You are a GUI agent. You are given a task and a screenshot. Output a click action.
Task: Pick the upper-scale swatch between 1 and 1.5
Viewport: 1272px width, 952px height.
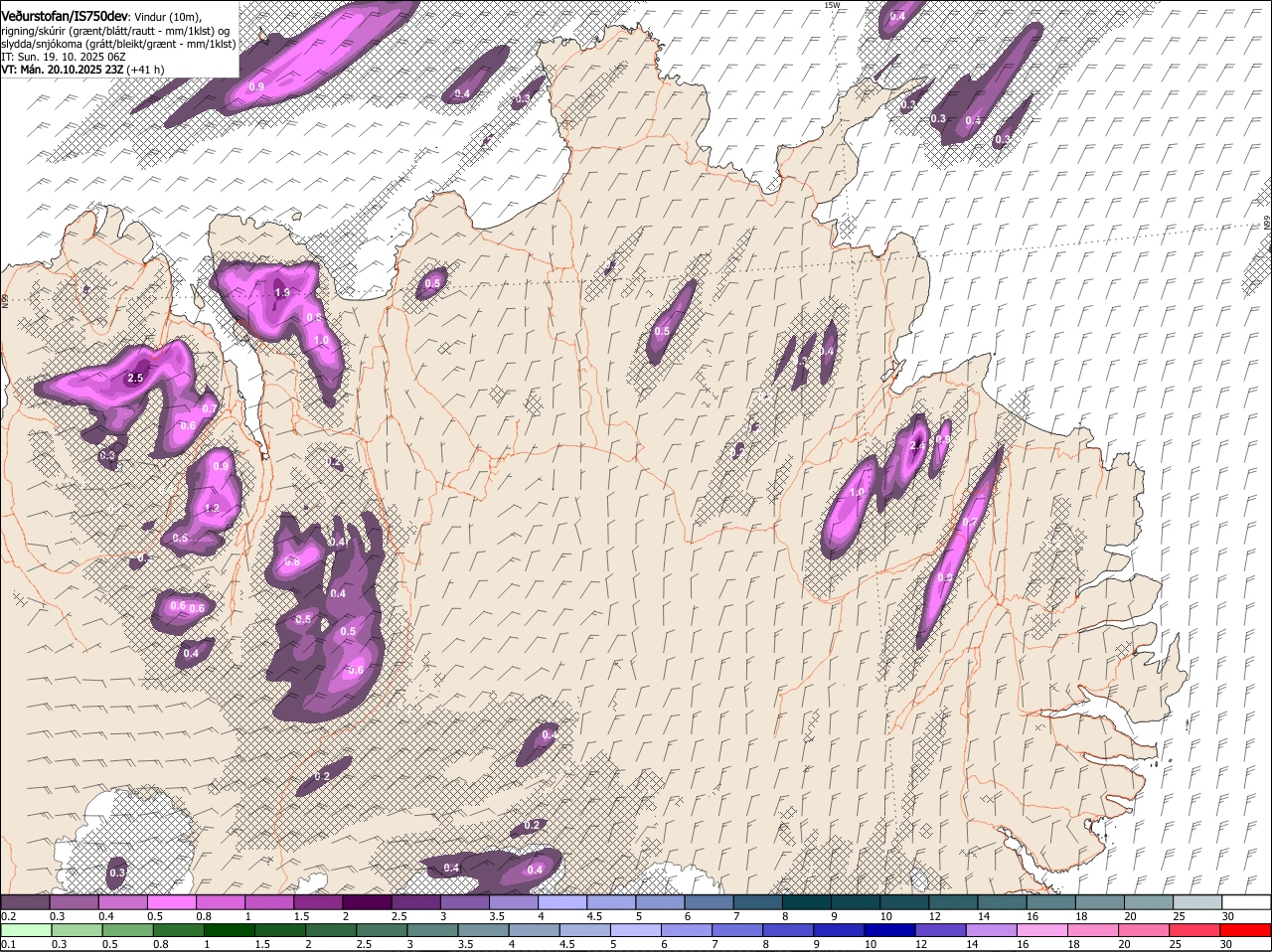coord(268,901)
